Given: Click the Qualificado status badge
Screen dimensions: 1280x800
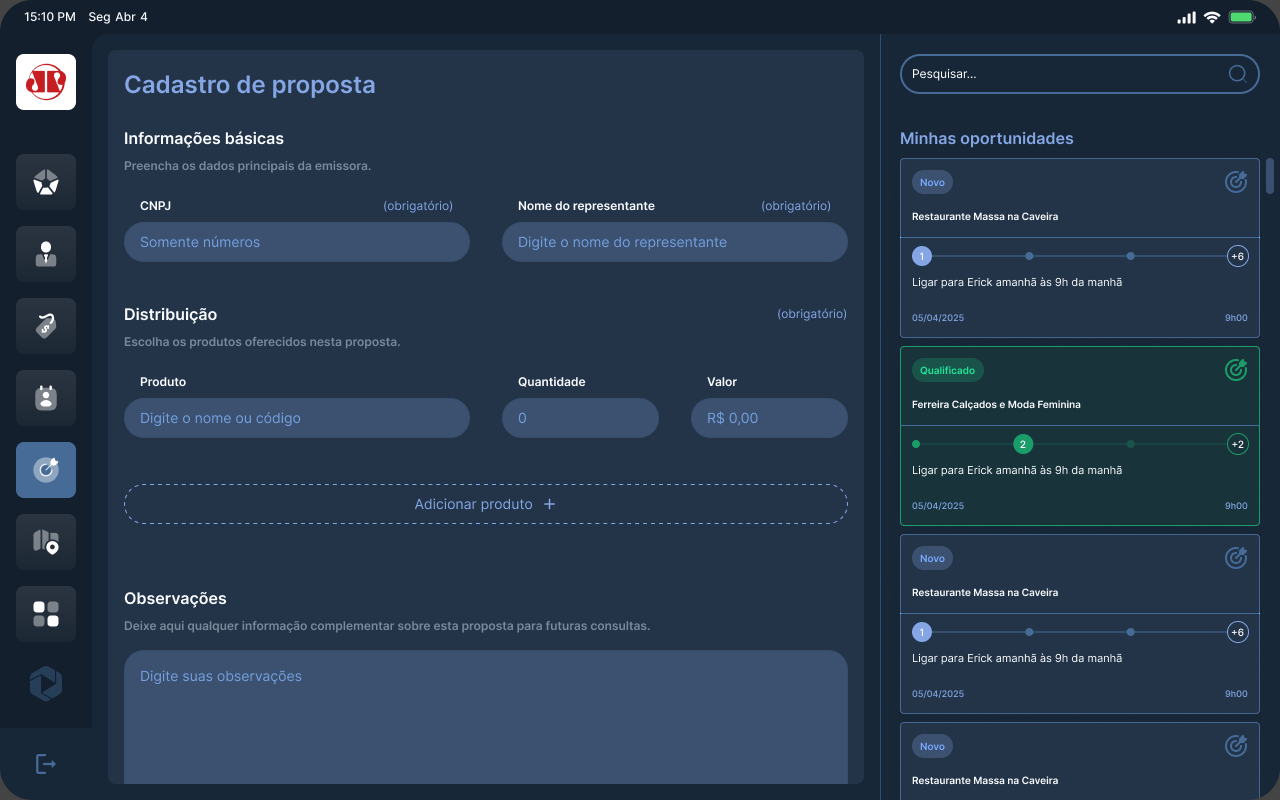Looking at the screenshot, I should pyautogui.click(x=948, y=370).
